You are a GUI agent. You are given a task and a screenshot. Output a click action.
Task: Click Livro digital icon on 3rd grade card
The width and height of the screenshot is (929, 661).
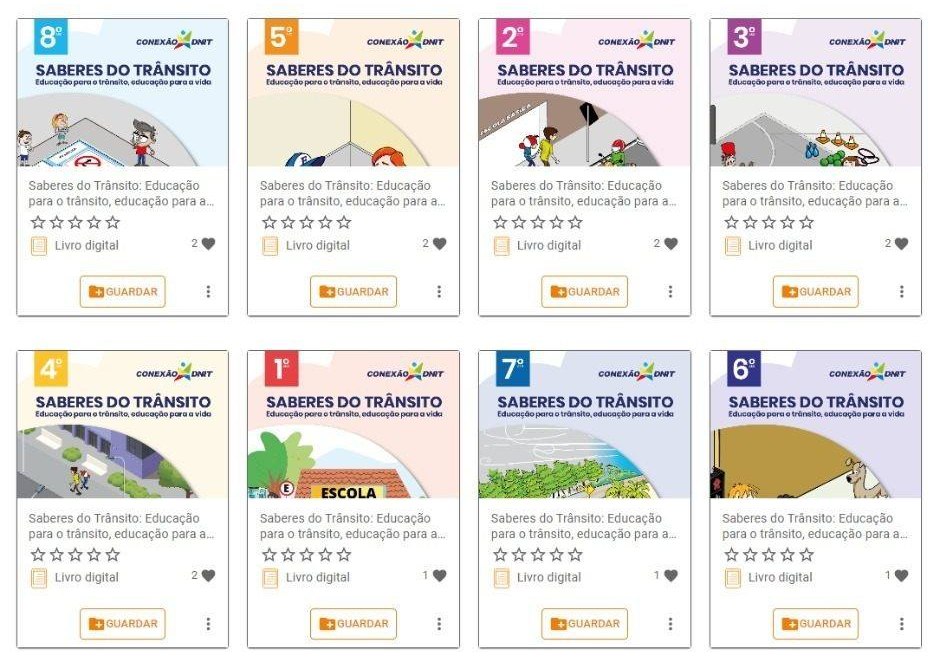click(733, 246)
